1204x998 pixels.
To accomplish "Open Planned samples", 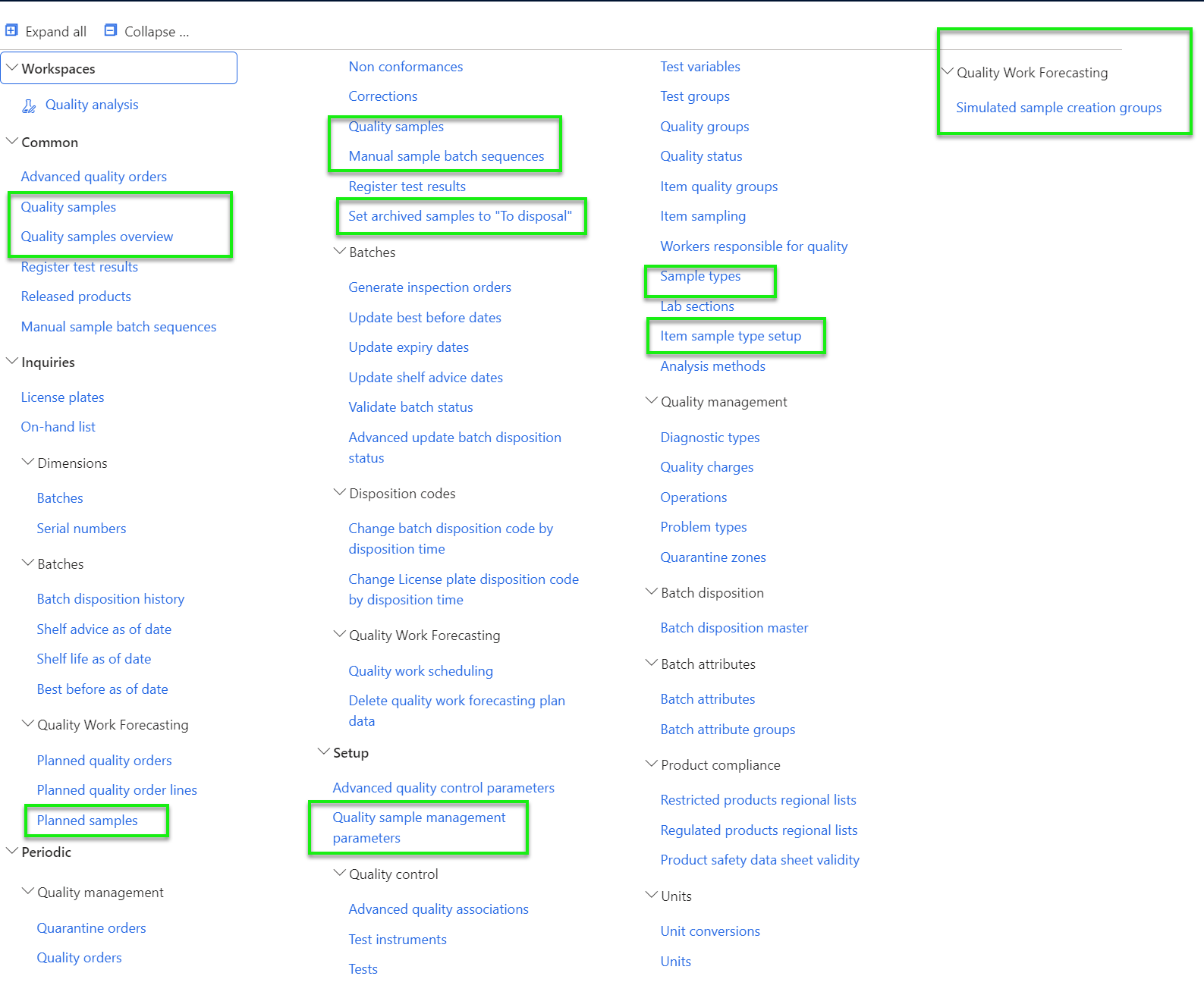I will 87,821.
